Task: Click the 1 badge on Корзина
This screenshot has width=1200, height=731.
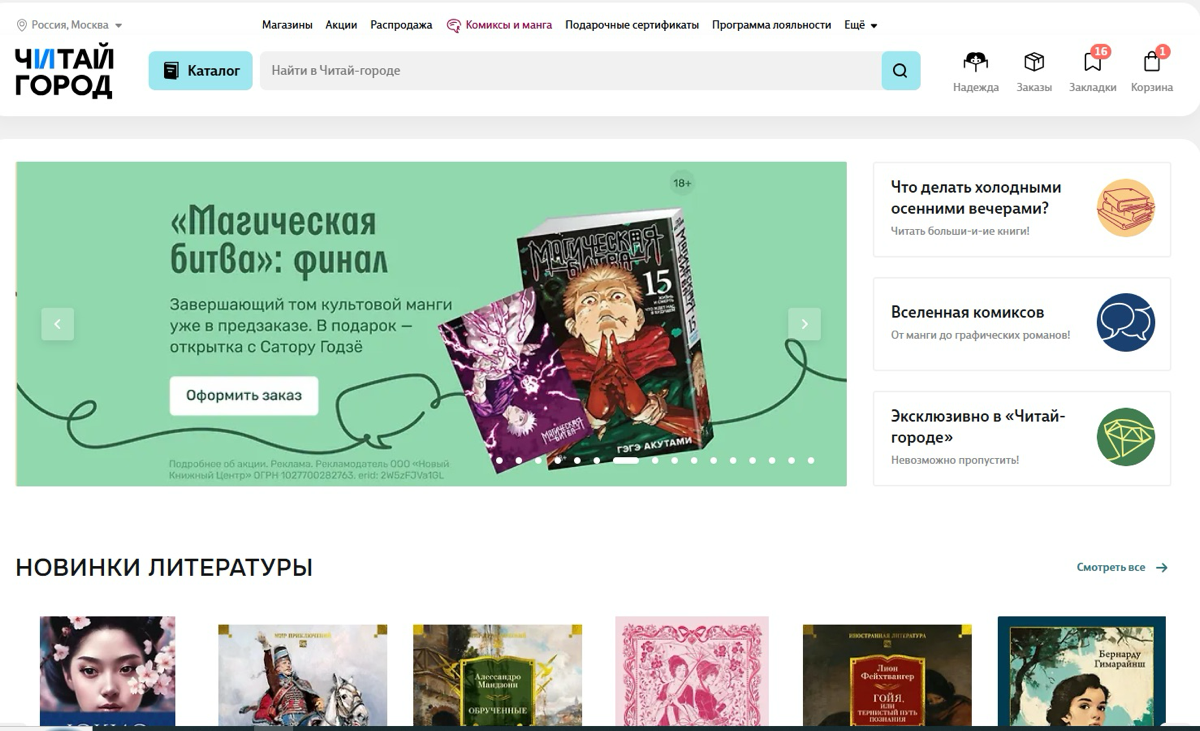Action: click(1162, 51)
